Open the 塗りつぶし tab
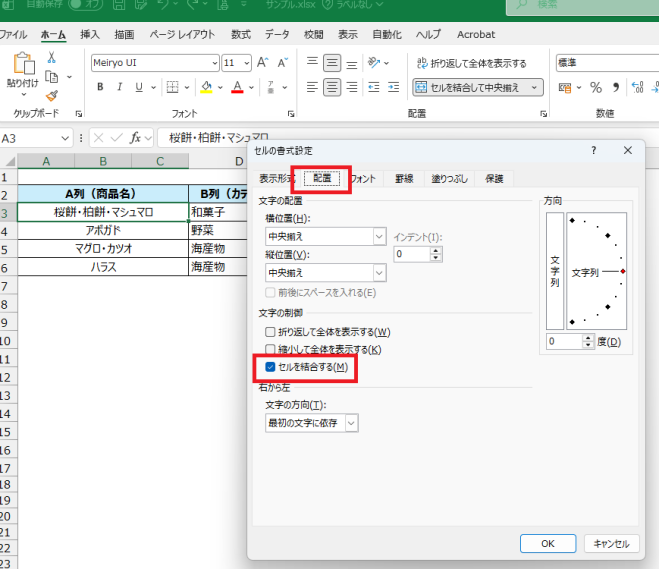660x569 pixels. click(449, 179)
